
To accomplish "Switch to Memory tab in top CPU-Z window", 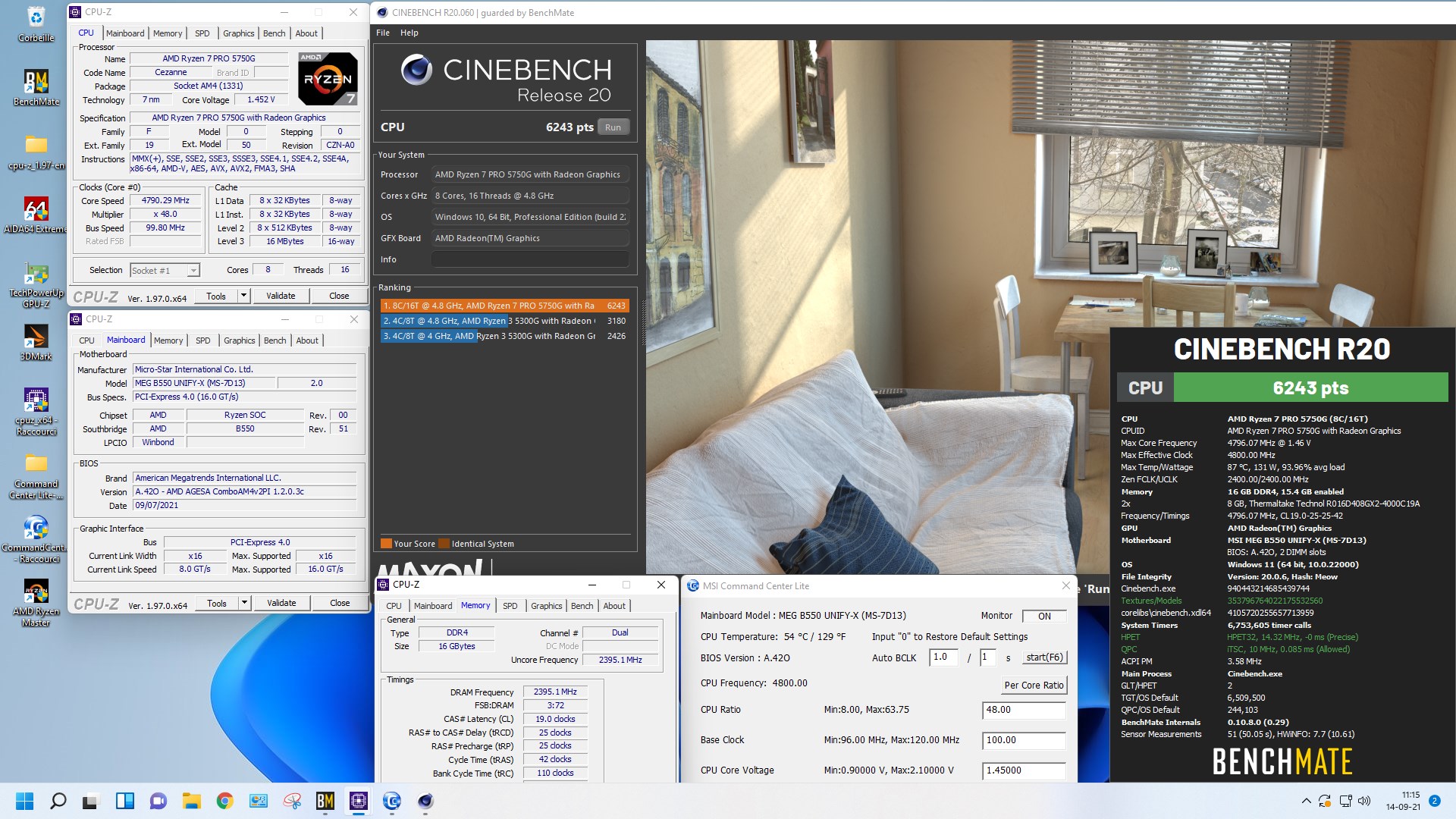I will [x=168, y=33].
